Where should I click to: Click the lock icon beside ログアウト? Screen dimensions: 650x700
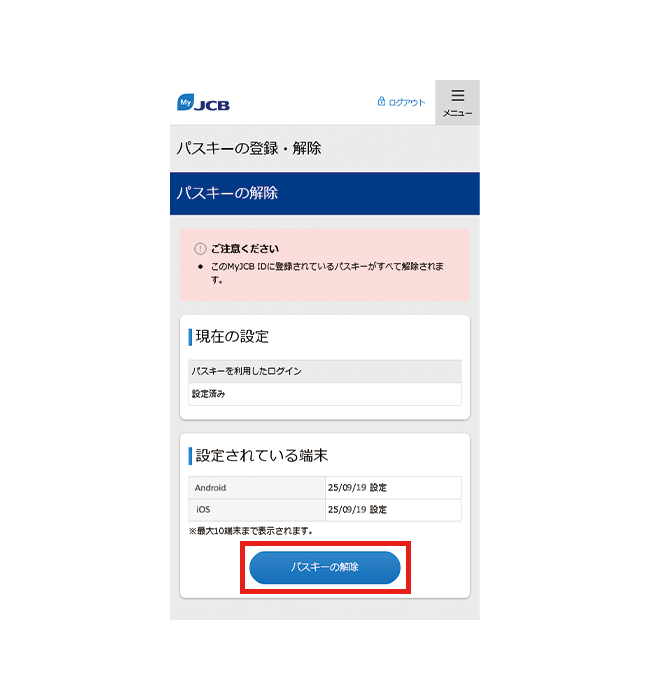point(381,101)
